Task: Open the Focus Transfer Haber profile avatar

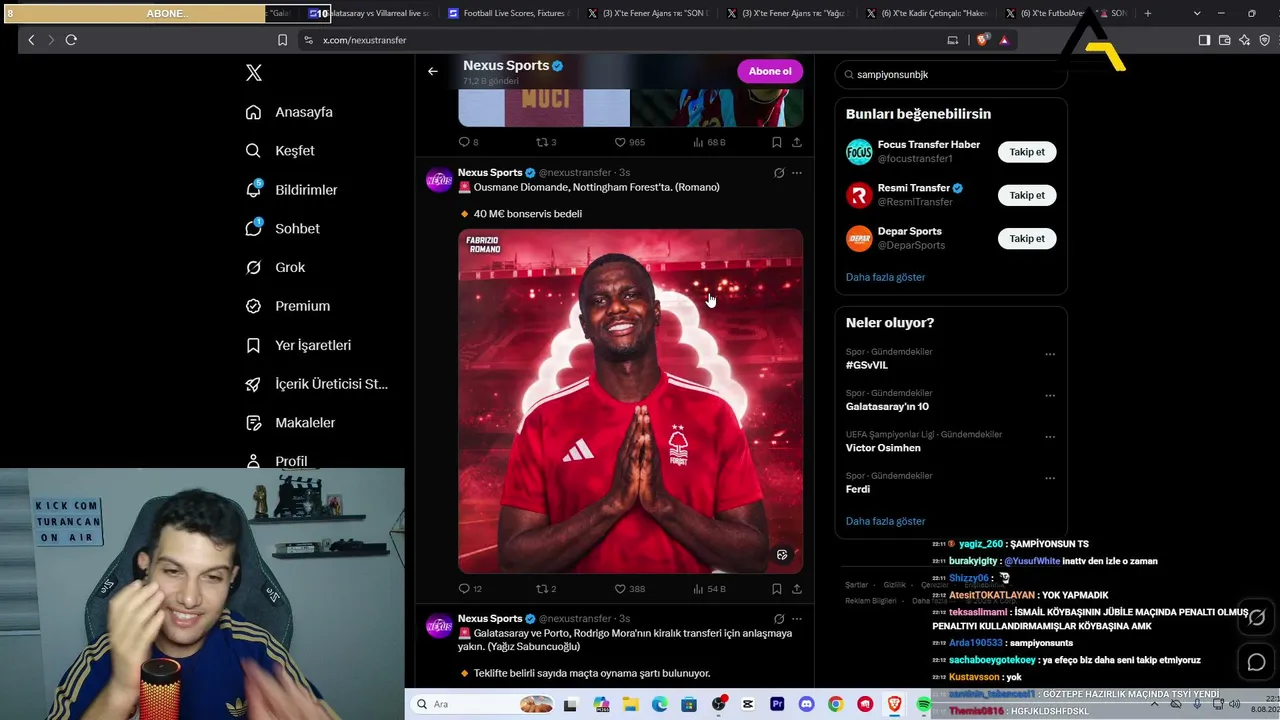Action: pos(859,152)
